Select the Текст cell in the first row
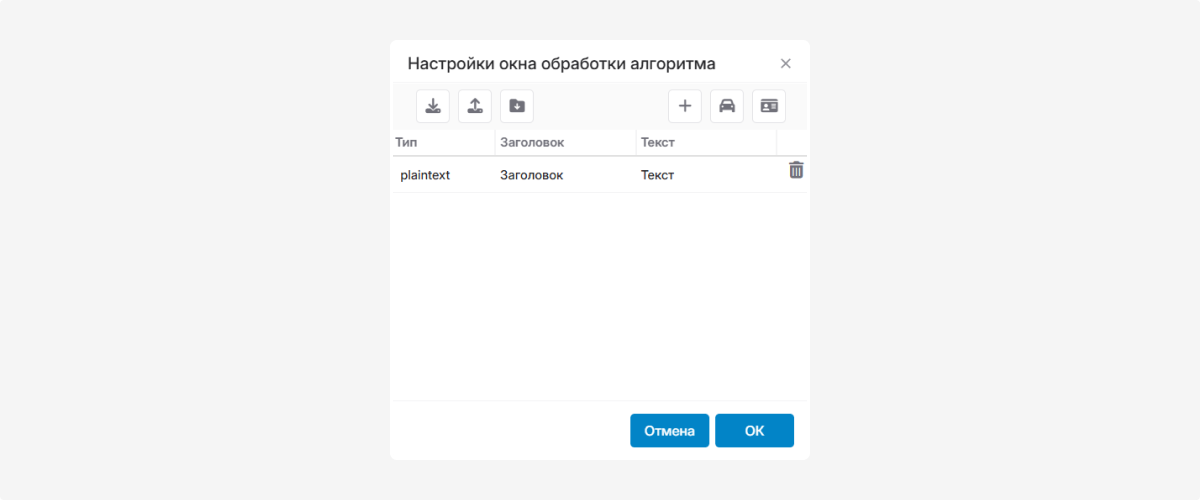Screen dimensions: 1200x500 pos(658,175)
